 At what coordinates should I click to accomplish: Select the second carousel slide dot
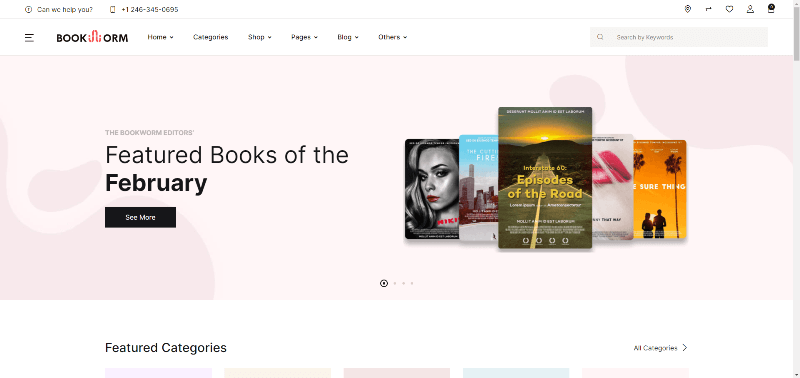click(394, 283)
